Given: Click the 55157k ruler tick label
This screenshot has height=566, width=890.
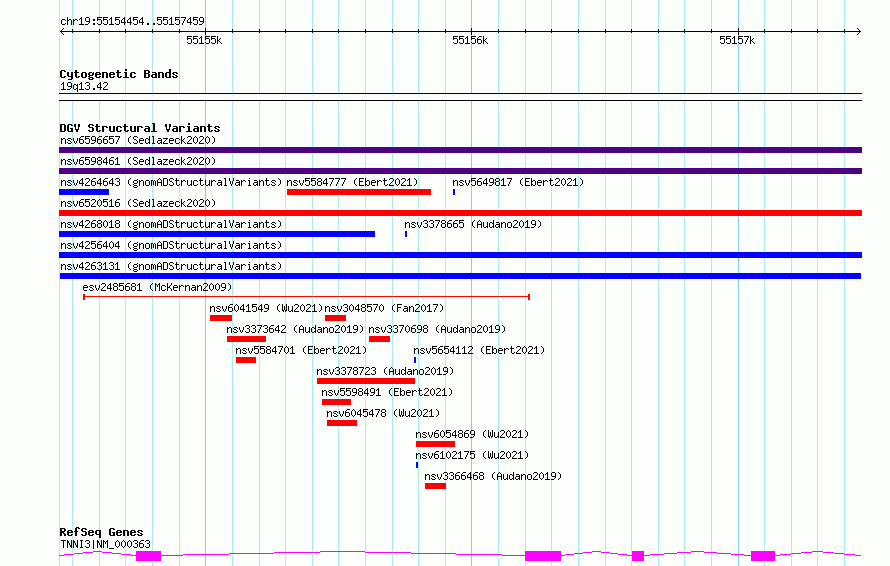Looking at the screenshot, I should tap(737, 40).
